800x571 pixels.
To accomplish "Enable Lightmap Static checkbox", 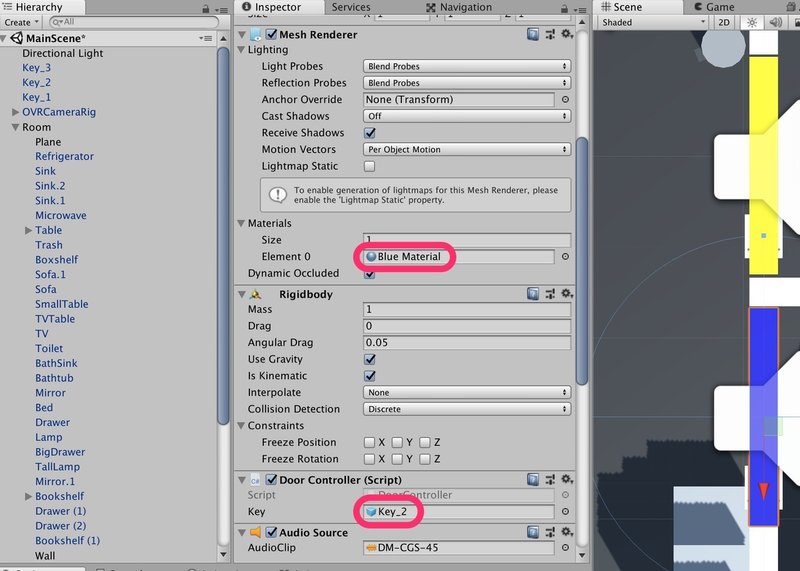I will pos(369,166).
